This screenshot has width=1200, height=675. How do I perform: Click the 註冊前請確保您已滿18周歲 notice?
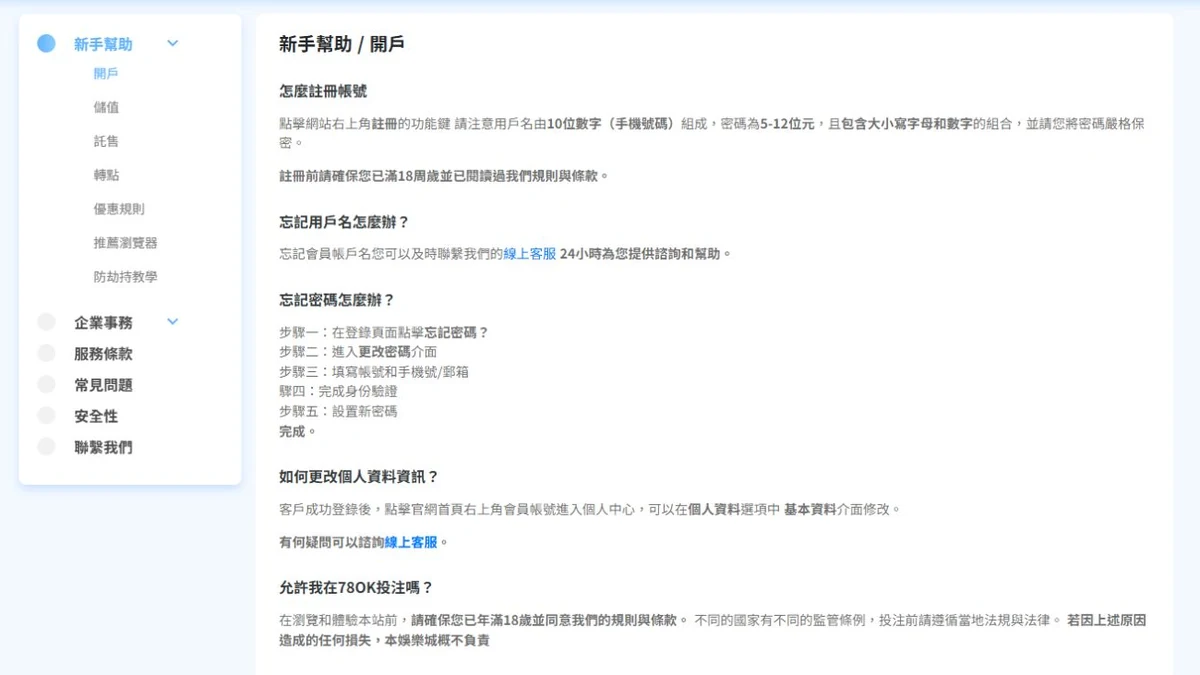(x=444, y=176)
